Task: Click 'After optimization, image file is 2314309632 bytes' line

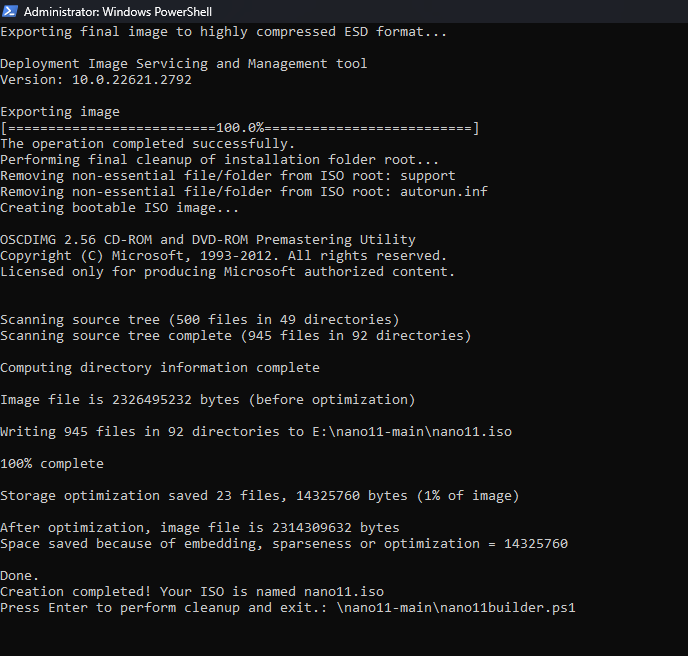Action: (x=200, y=528)
